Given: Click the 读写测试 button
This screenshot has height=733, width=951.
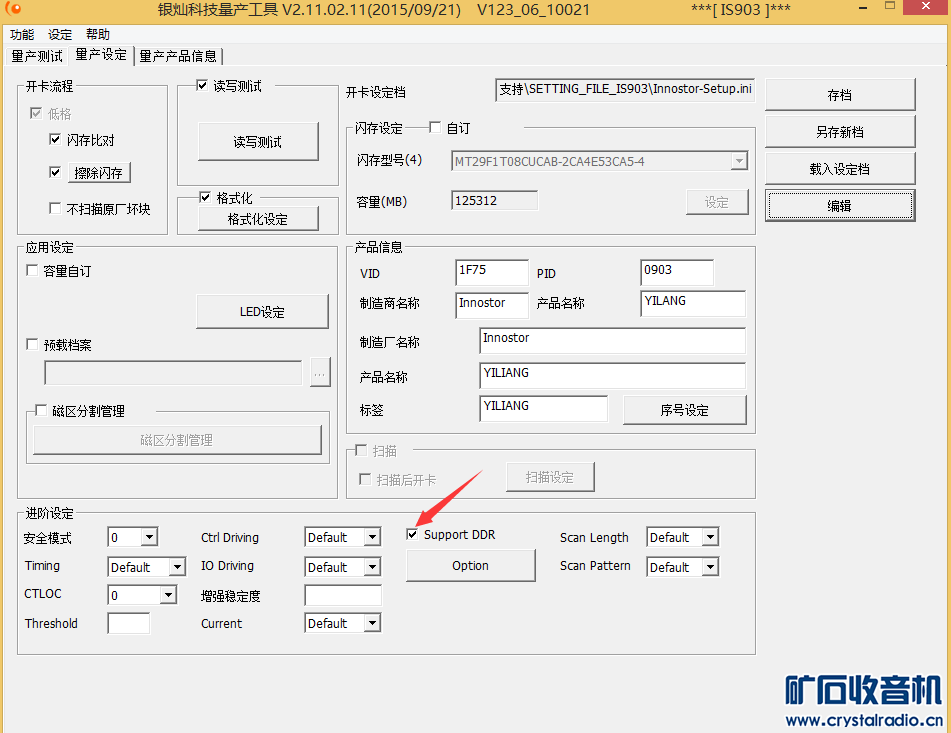Looking at the screenshot, I should tap(258, 142).
